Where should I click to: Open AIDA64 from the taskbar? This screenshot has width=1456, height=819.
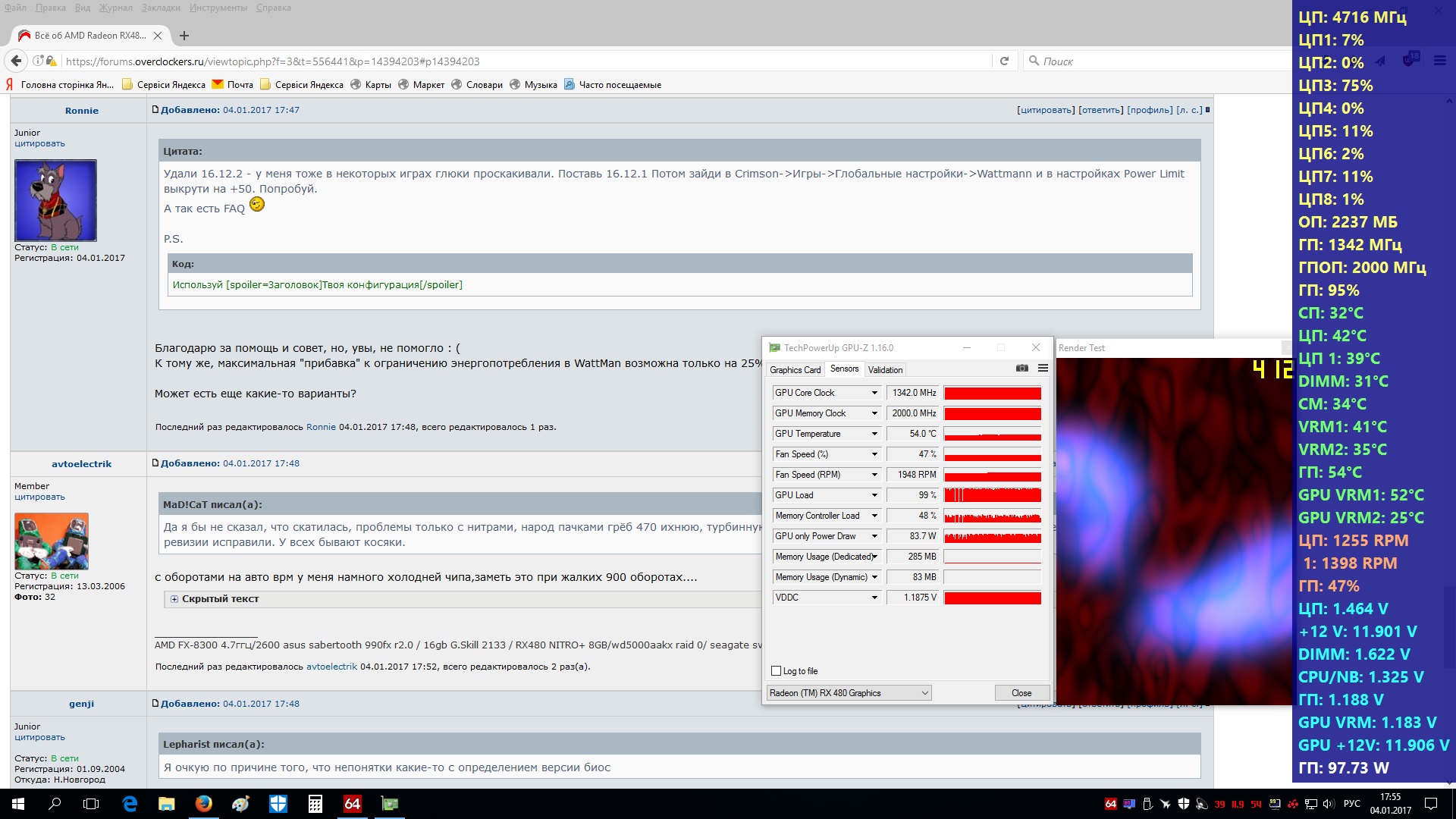pyautogui.click(x=353, y=804)
